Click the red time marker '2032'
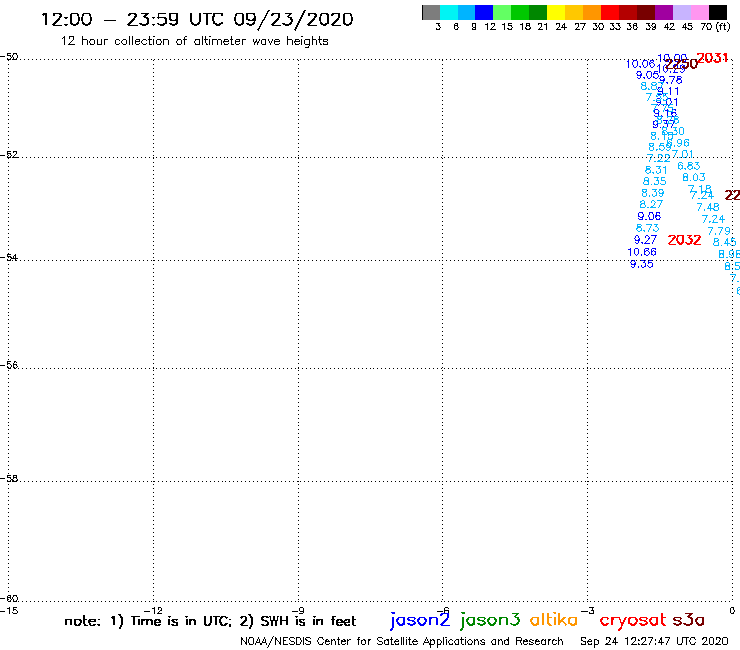Screen dimensions: 740x650 [684, 240]
